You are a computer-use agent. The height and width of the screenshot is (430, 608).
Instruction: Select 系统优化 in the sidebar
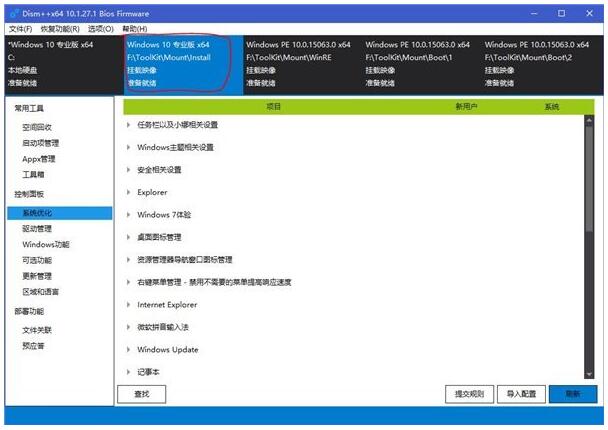[x=60, y=213]
